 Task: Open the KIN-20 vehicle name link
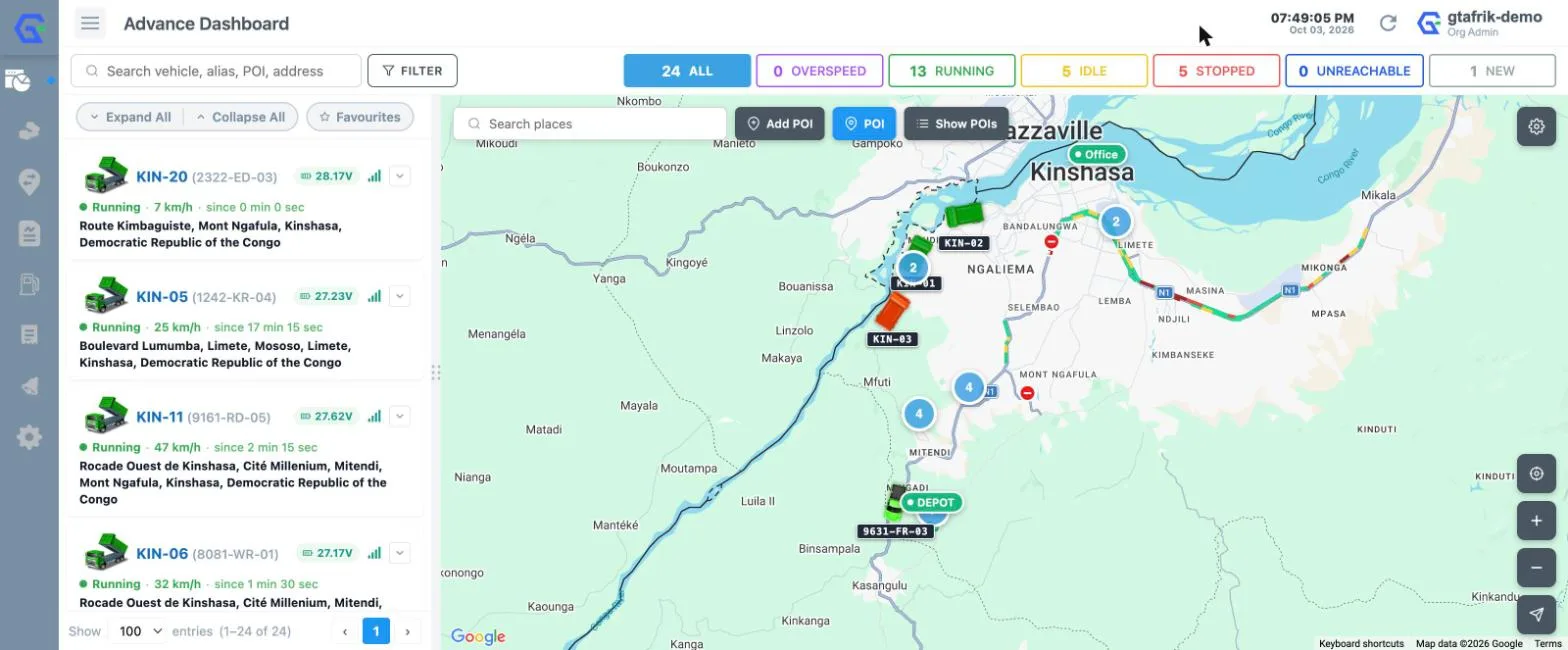coord(162,177)
